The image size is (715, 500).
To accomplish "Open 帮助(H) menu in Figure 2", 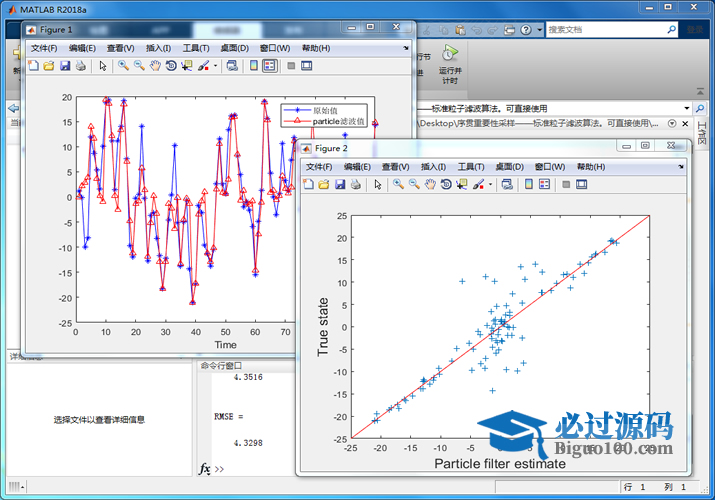I will [x=591, y=167].
